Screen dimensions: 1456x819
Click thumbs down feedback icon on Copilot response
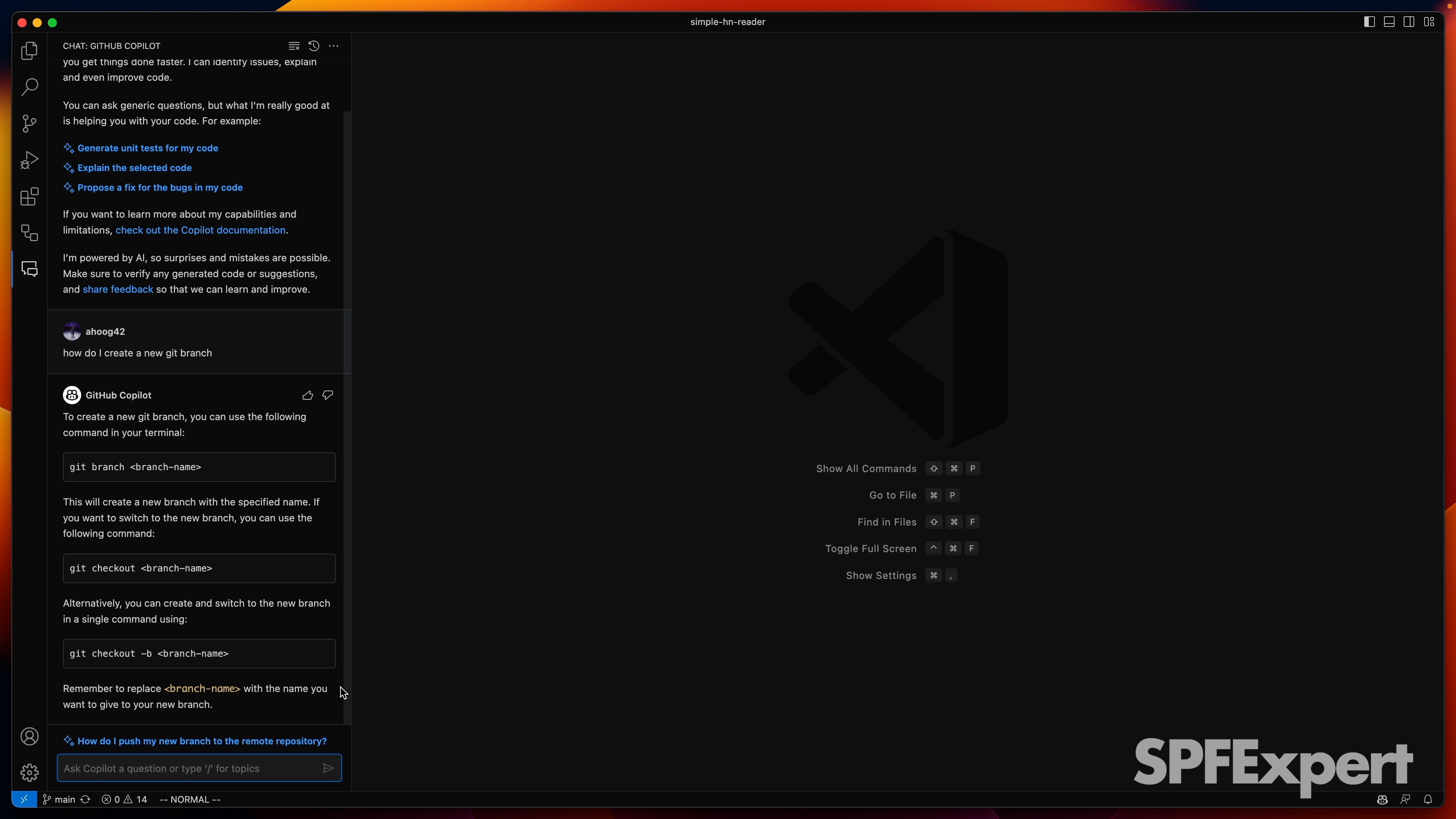coord(327,394)
